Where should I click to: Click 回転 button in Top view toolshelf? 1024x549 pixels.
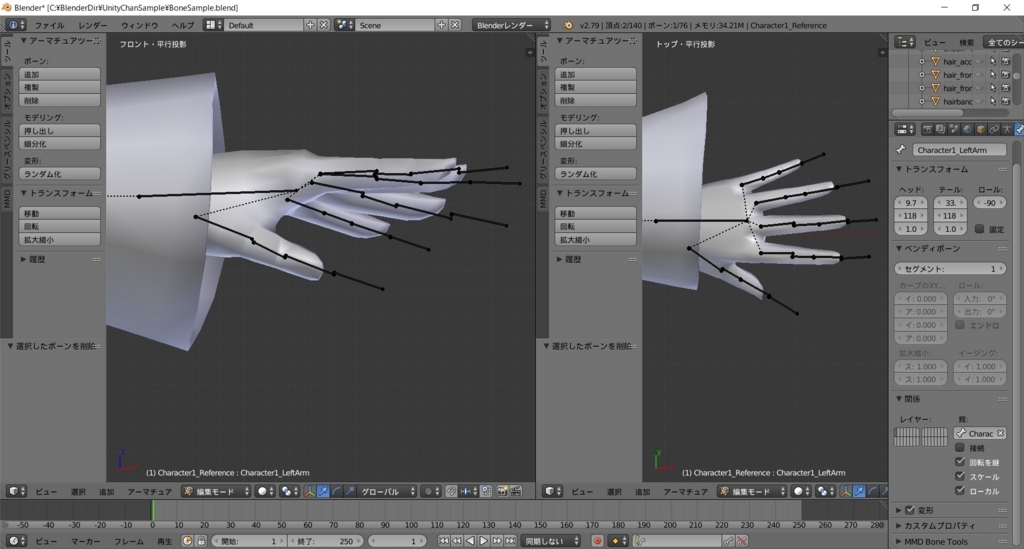click(x=596, y=226)
